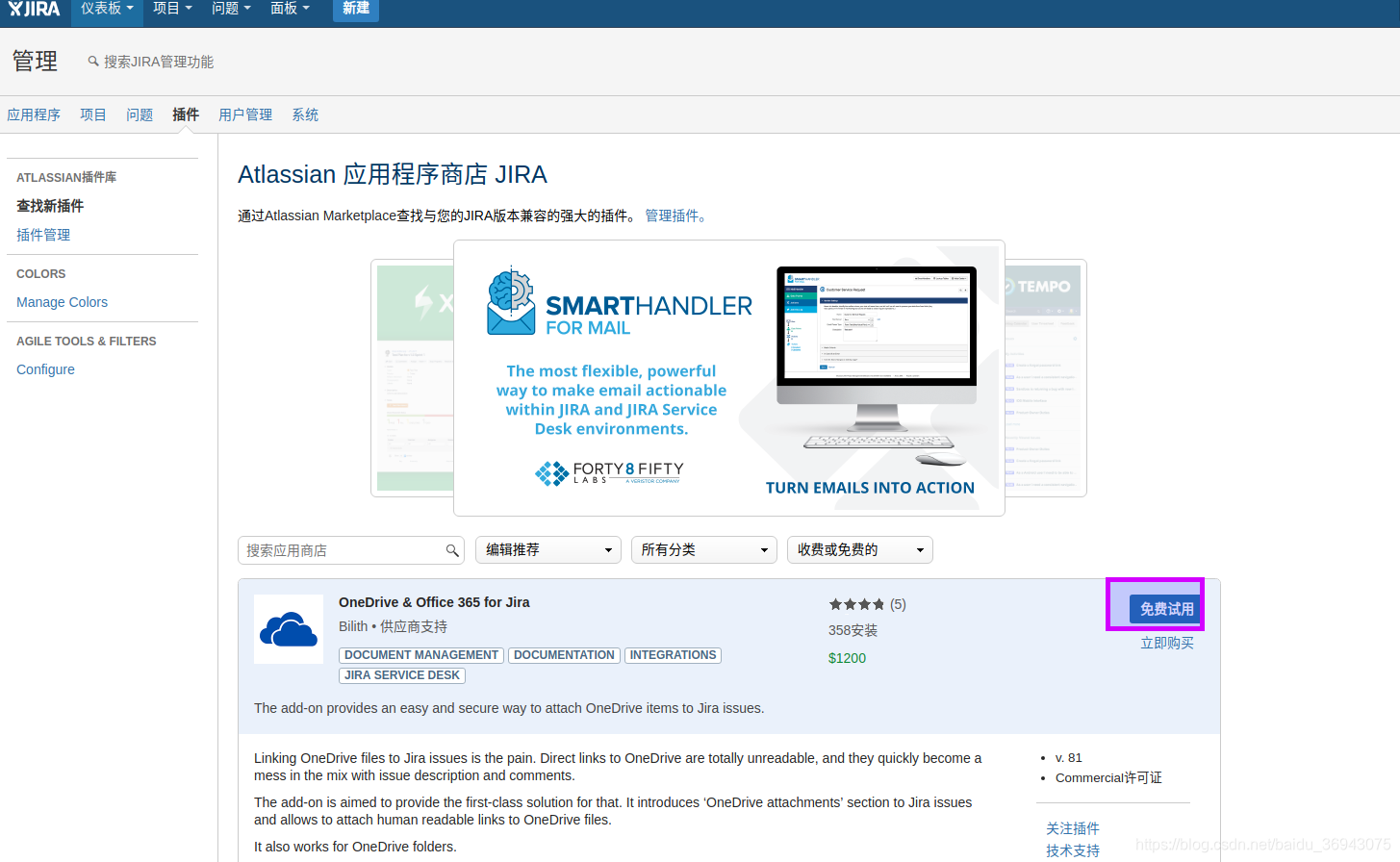Switch to the 应用程序 admin tab
The image size is (1400, 862).
(34, 114)
